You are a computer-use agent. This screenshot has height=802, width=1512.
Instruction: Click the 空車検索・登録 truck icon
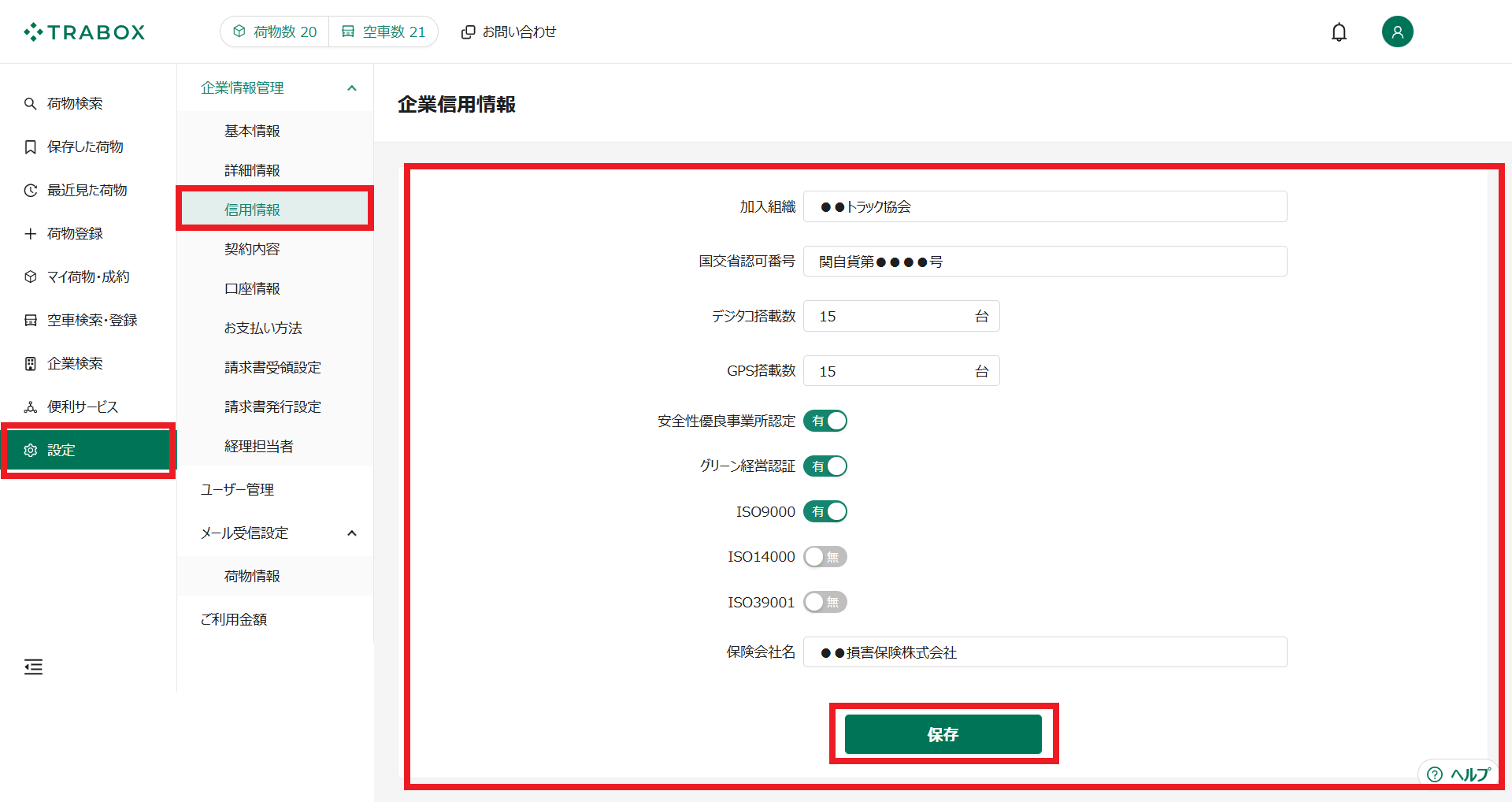[x=31, y=321]
